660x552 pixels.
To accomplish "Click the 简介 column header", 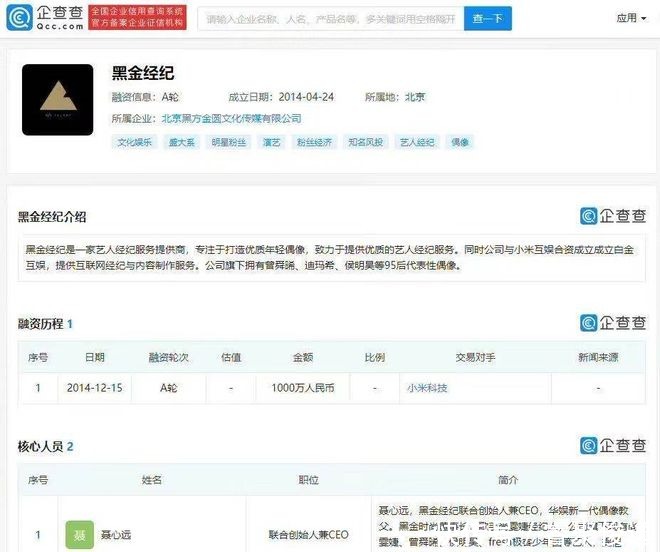I will click(x=508, y=480).
